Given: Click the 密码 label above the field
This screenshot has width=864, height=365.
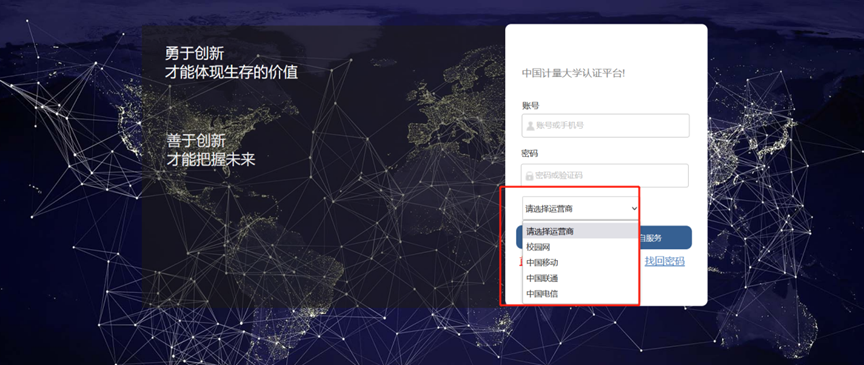Looking at the screenshot, I should [x=530, y=153].
